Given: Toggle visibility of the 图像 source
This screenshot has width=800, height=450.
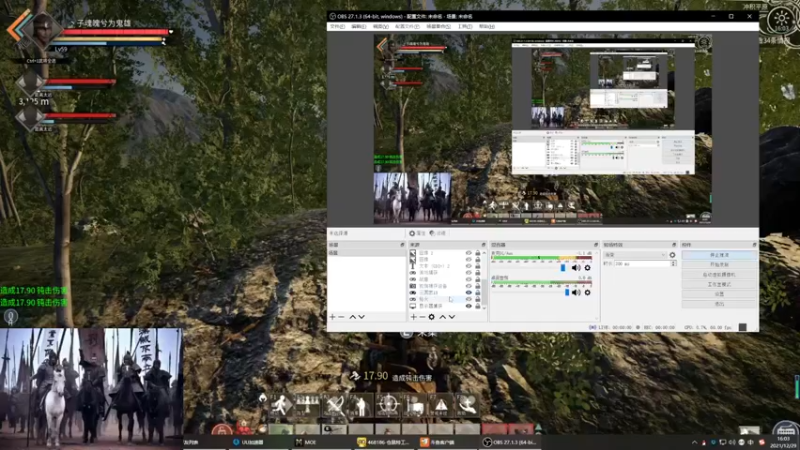Looking at the screenshot, I should [468, 260].
